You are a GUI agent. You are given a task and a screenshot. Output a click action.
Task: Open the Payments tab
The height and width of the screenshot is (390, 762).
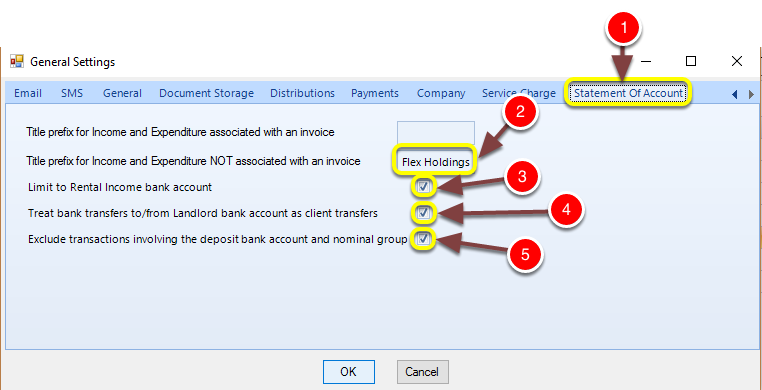tap(375, 93)
